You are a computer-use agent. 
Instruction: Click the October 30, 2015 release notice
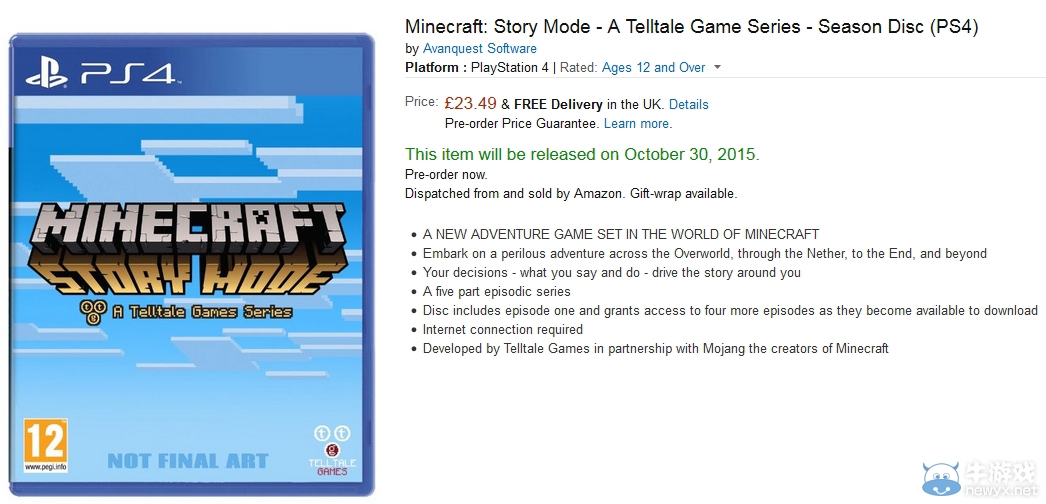[x=582, y=154]
